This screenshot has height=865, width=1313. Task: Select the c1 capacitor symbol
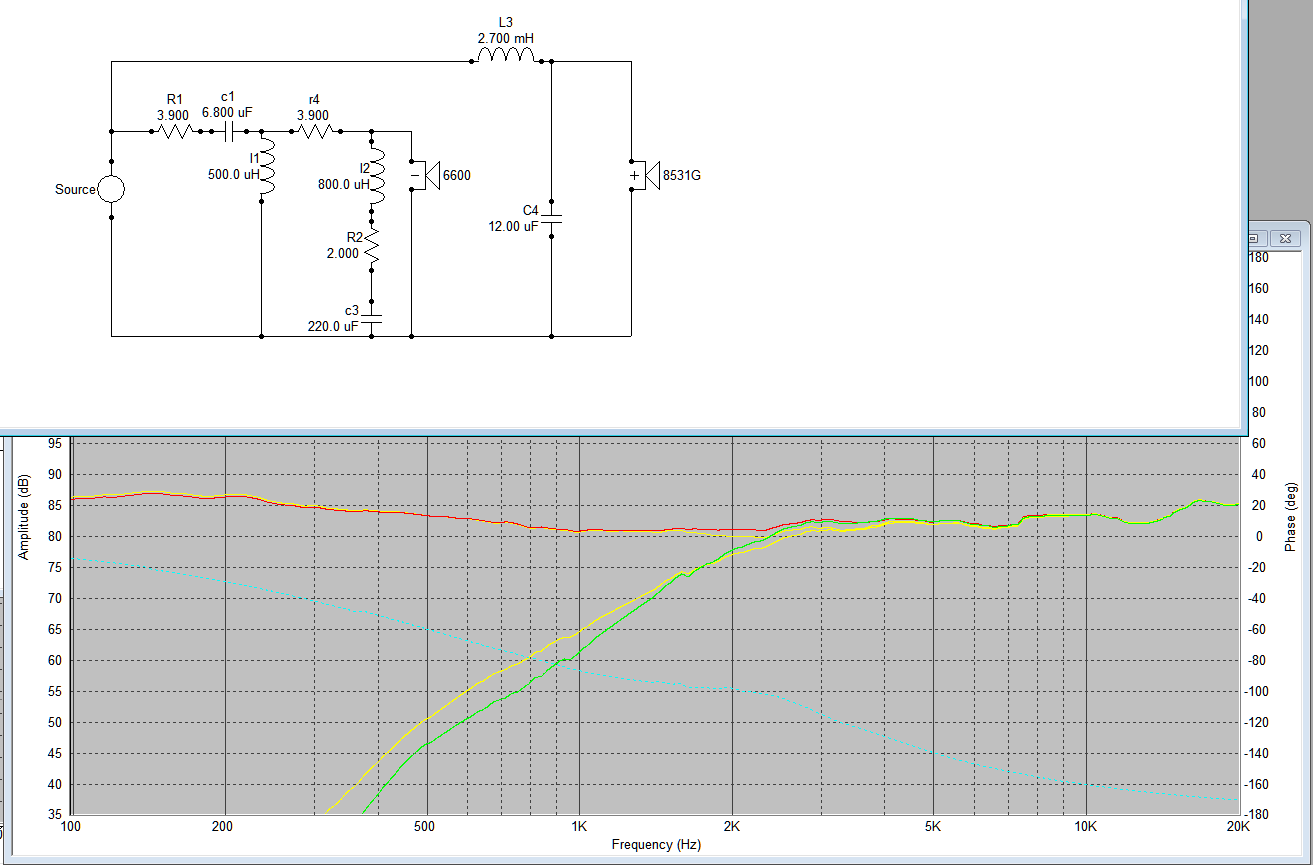click(230, 131)
